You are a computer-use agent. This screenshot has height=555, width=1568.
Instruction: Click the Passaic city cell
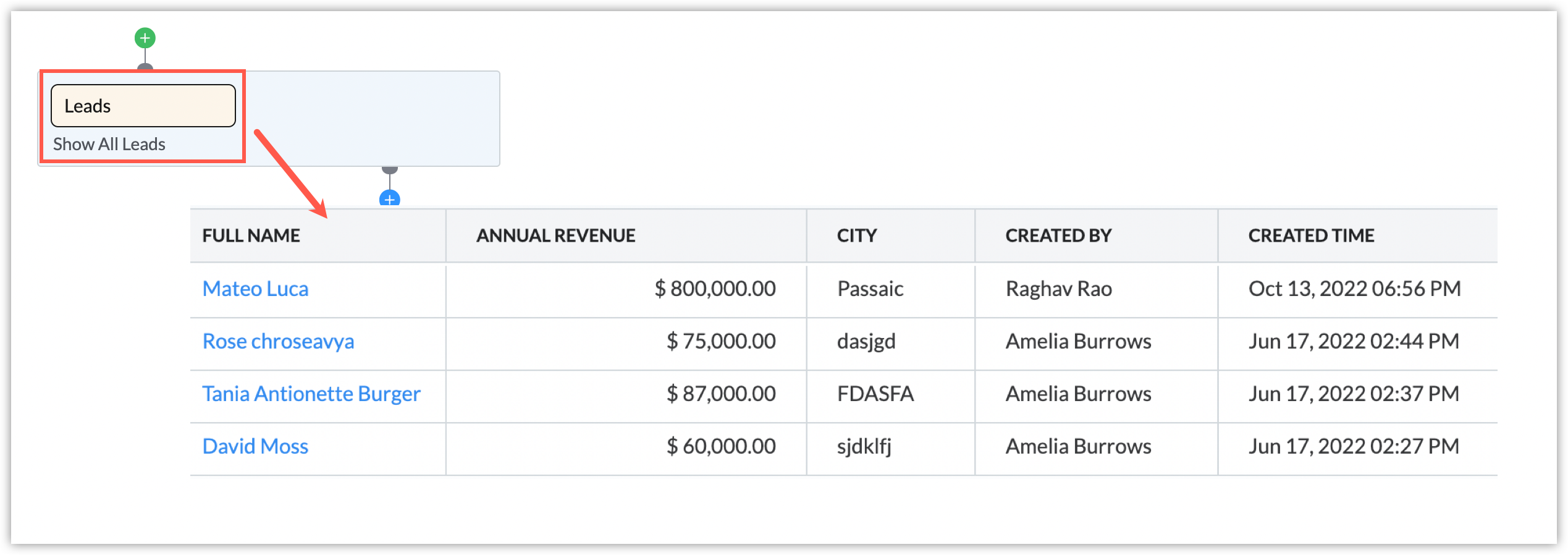870,289
